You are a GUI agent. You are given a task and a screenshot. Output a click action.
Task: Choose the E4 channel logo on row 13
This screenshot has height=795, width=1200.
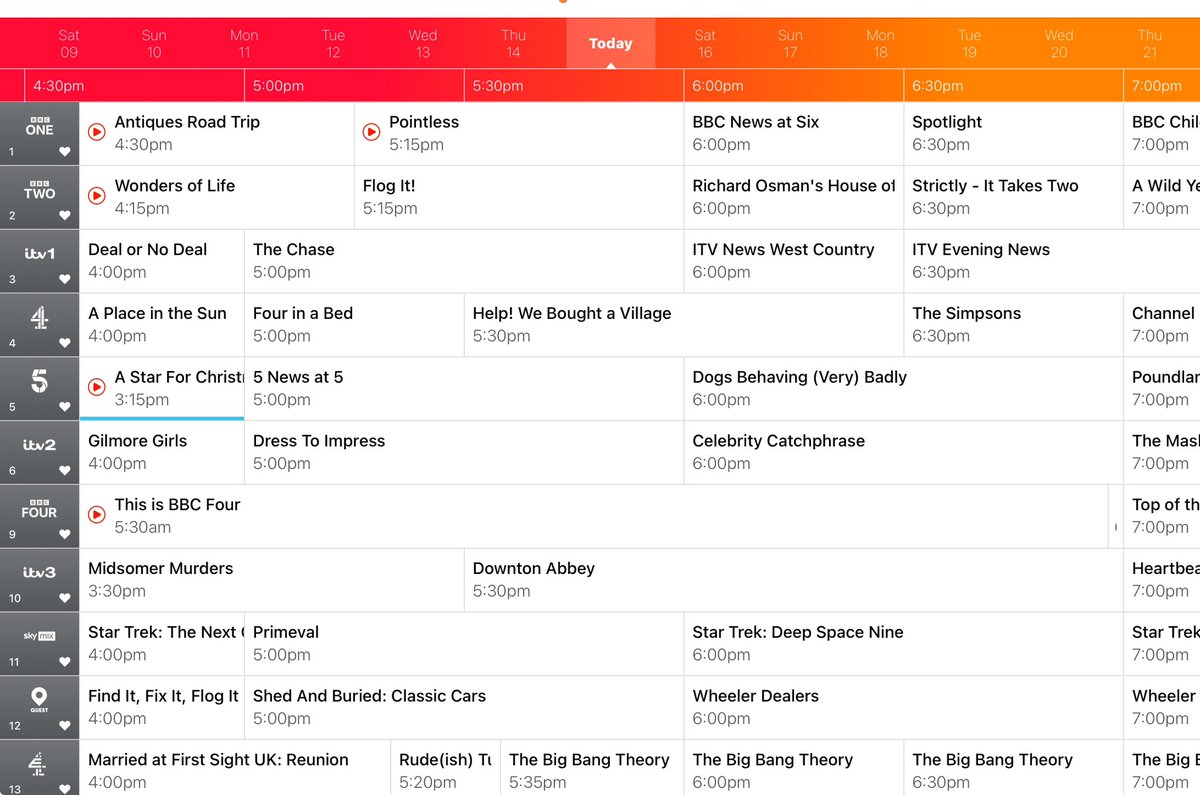pyautogui.click(x=39, y=762)
